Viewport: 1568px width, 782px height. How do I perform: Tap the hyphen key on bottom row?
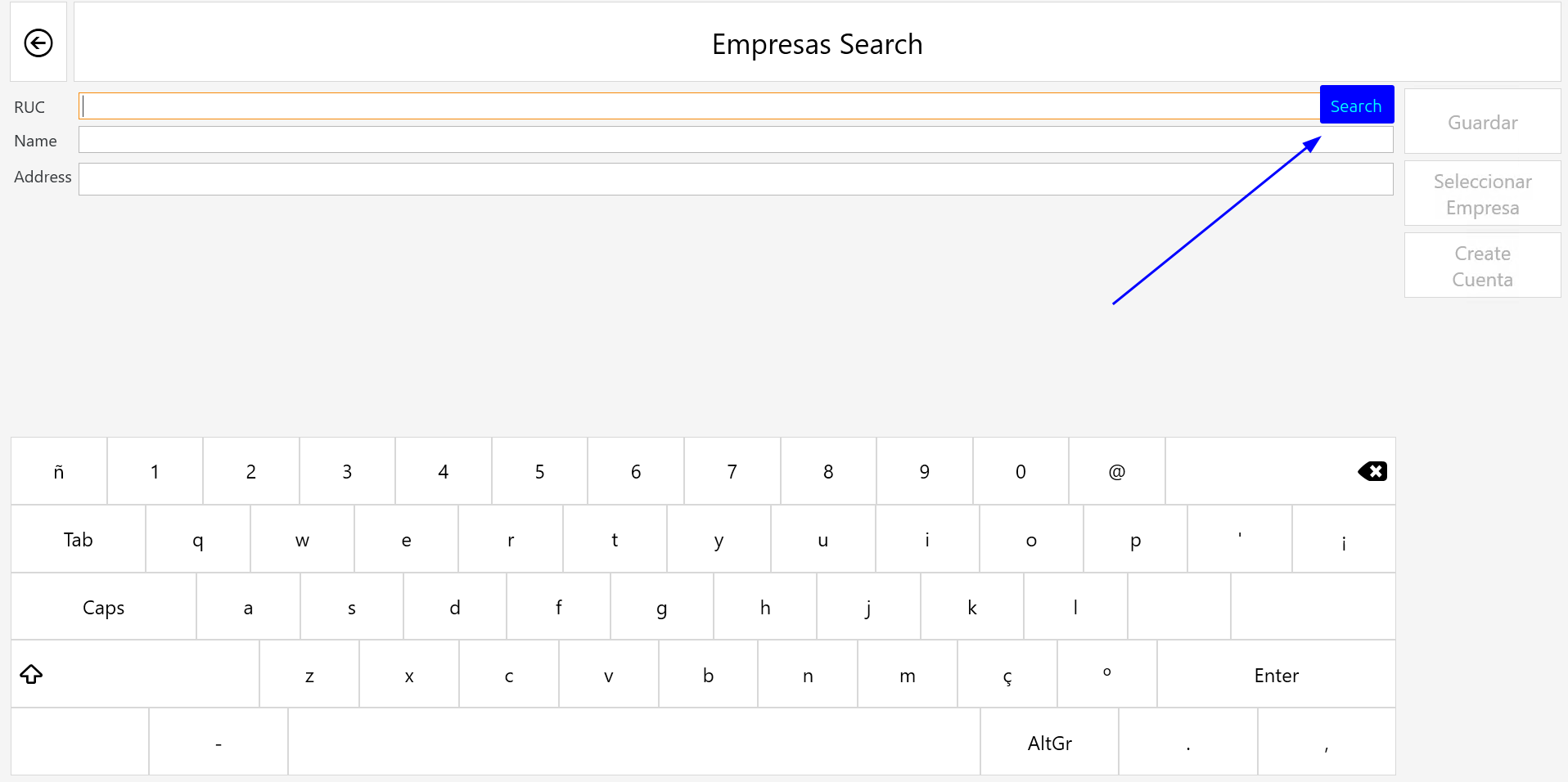[x=219, y=743]
